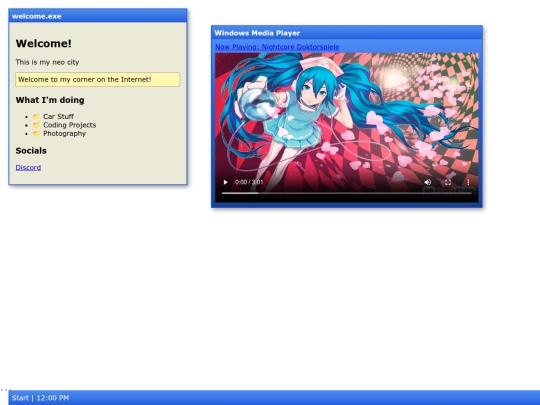Image resolution: width=540 pixels, height=405 pixels.
Task: Open the video's three-dot options menu
Action: point(468,182)
